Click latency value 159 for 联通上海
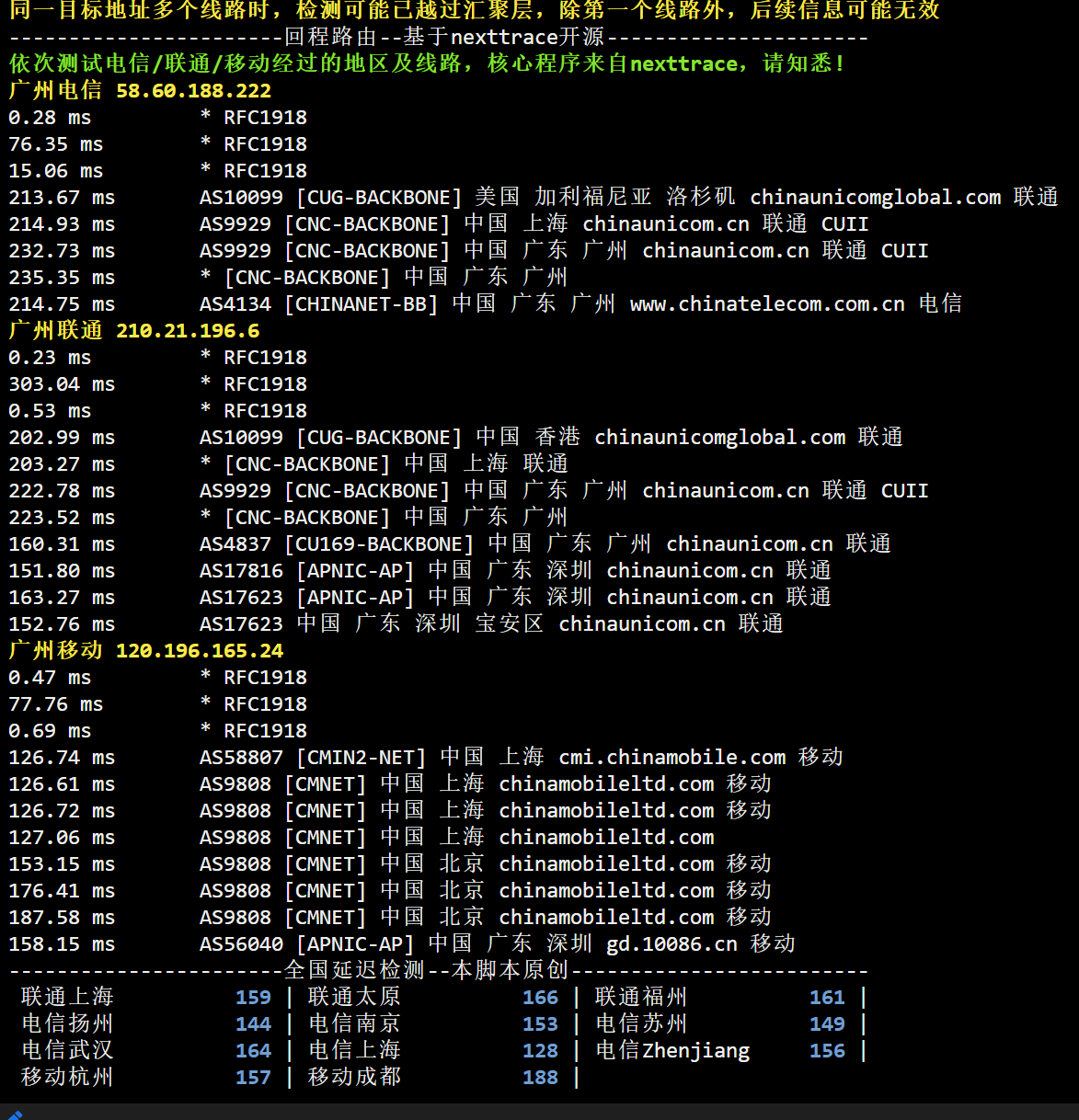Image resolution: width=1079 pixels, height=1120 pixels. (x=253, y=997)
